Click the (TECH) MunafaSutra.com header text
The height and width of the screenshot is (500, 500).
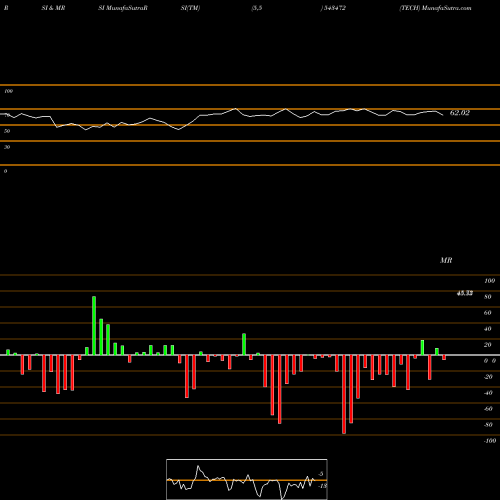[435, 8]
